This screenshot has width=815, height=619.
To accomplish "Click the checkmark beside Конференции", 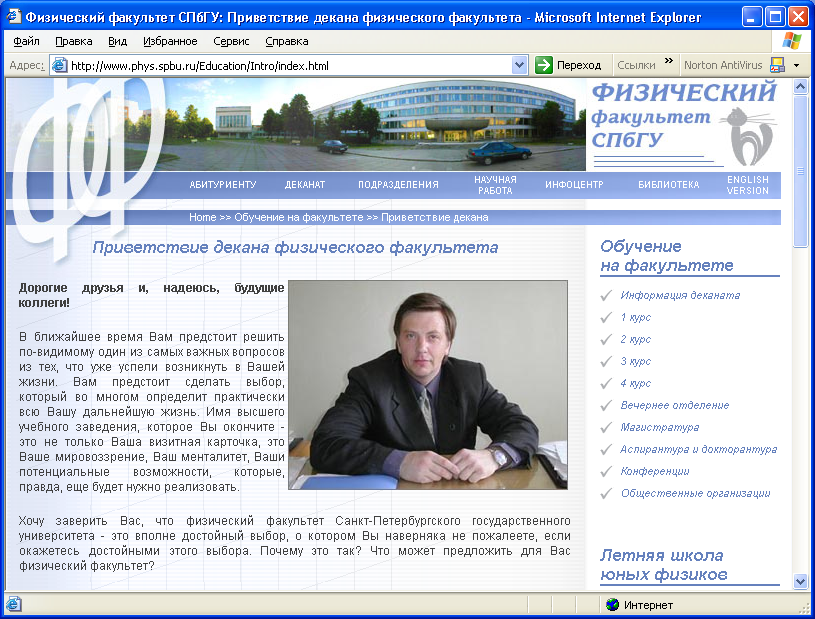I will (x=606, y=471).
